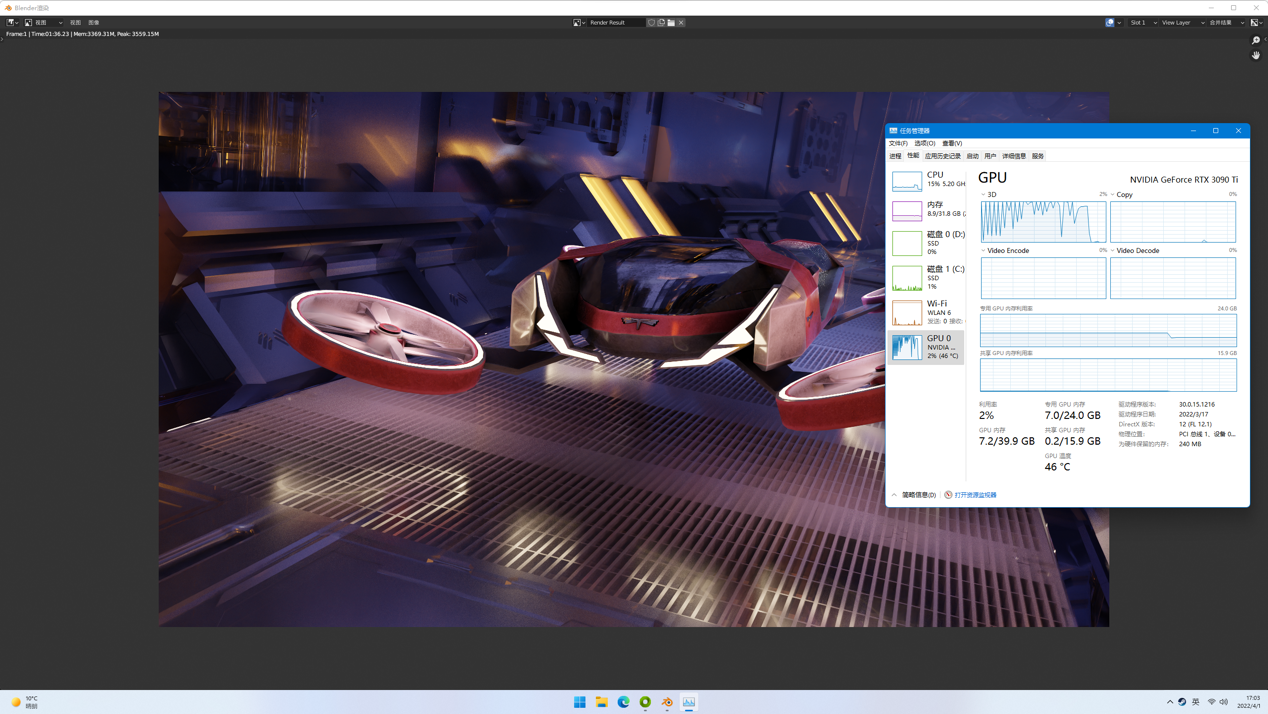
Task: Collapse details with 简略信息(D) button
Action: point(915,495)
